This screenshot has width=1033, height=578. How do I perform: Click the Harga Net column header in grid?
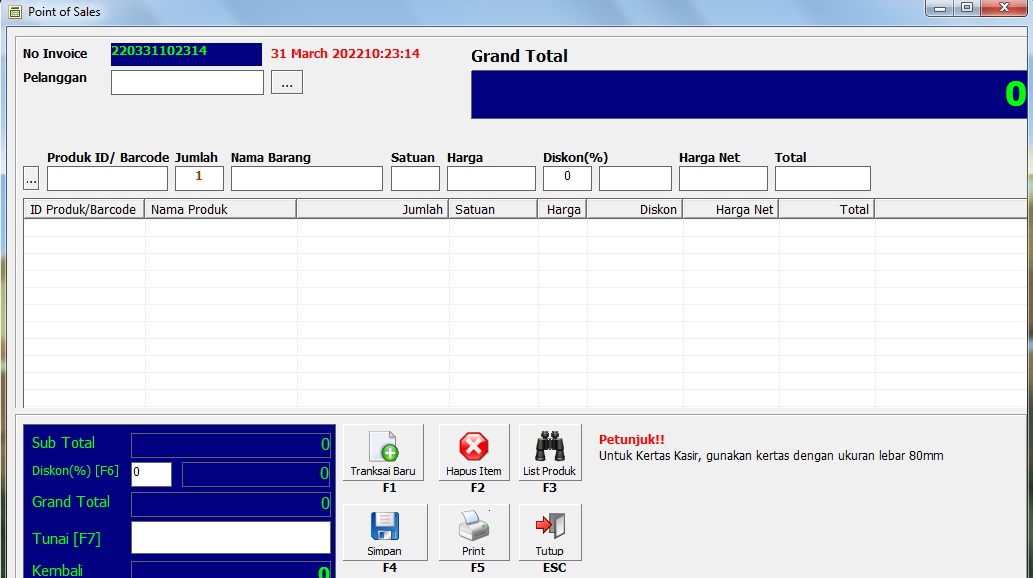(731, 210)
